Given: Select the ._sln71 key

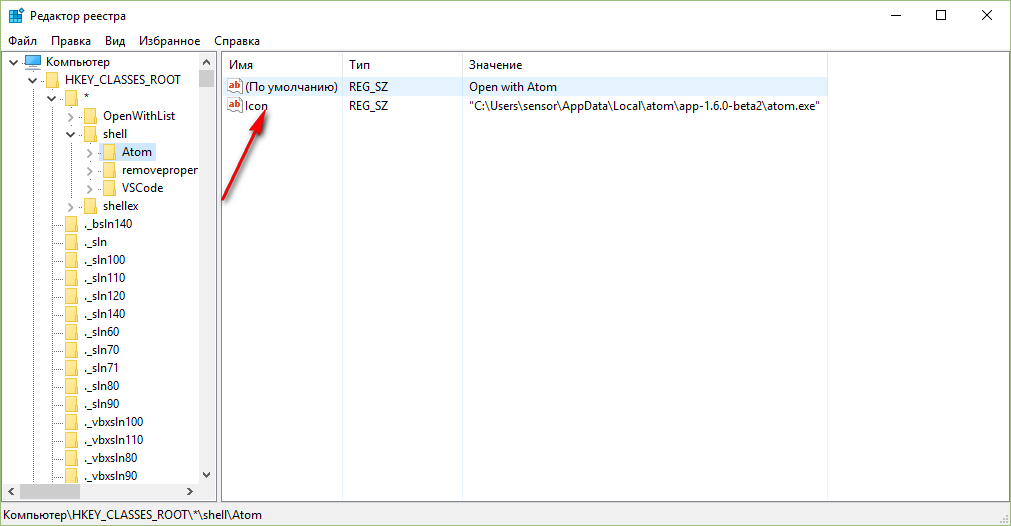Looking at the screenshot, I should 102,368.
